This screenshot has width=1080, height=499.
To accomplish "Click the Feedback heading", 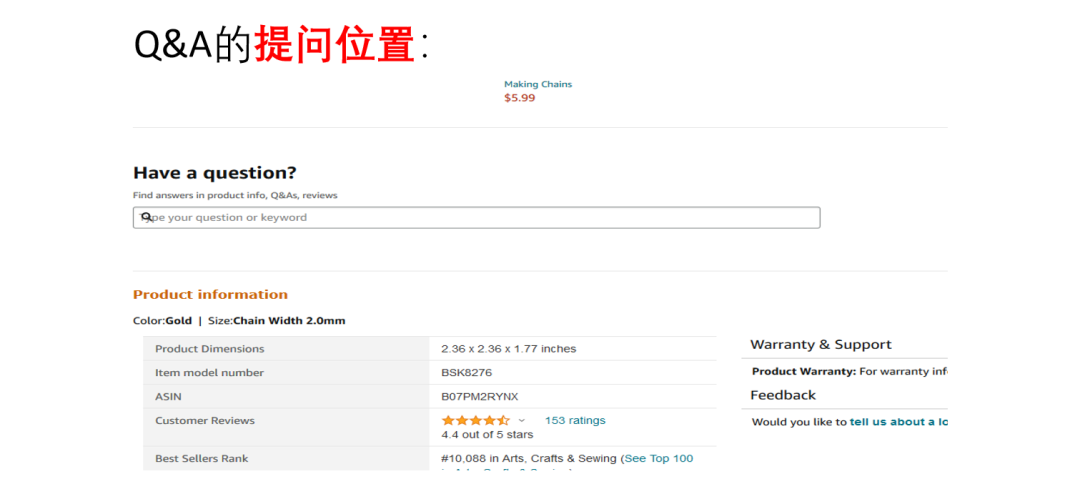I will tap(783, 395).
